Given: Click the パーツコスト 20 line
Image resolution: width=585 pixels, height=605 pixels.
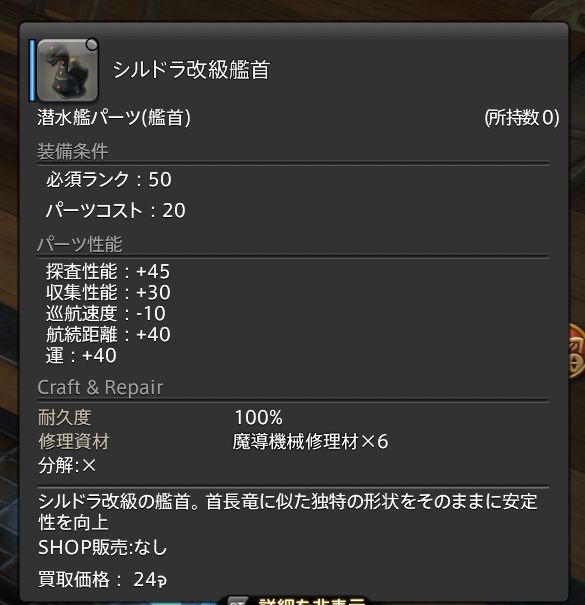Looking at the screenshot, I should click(x=116, y=210).
